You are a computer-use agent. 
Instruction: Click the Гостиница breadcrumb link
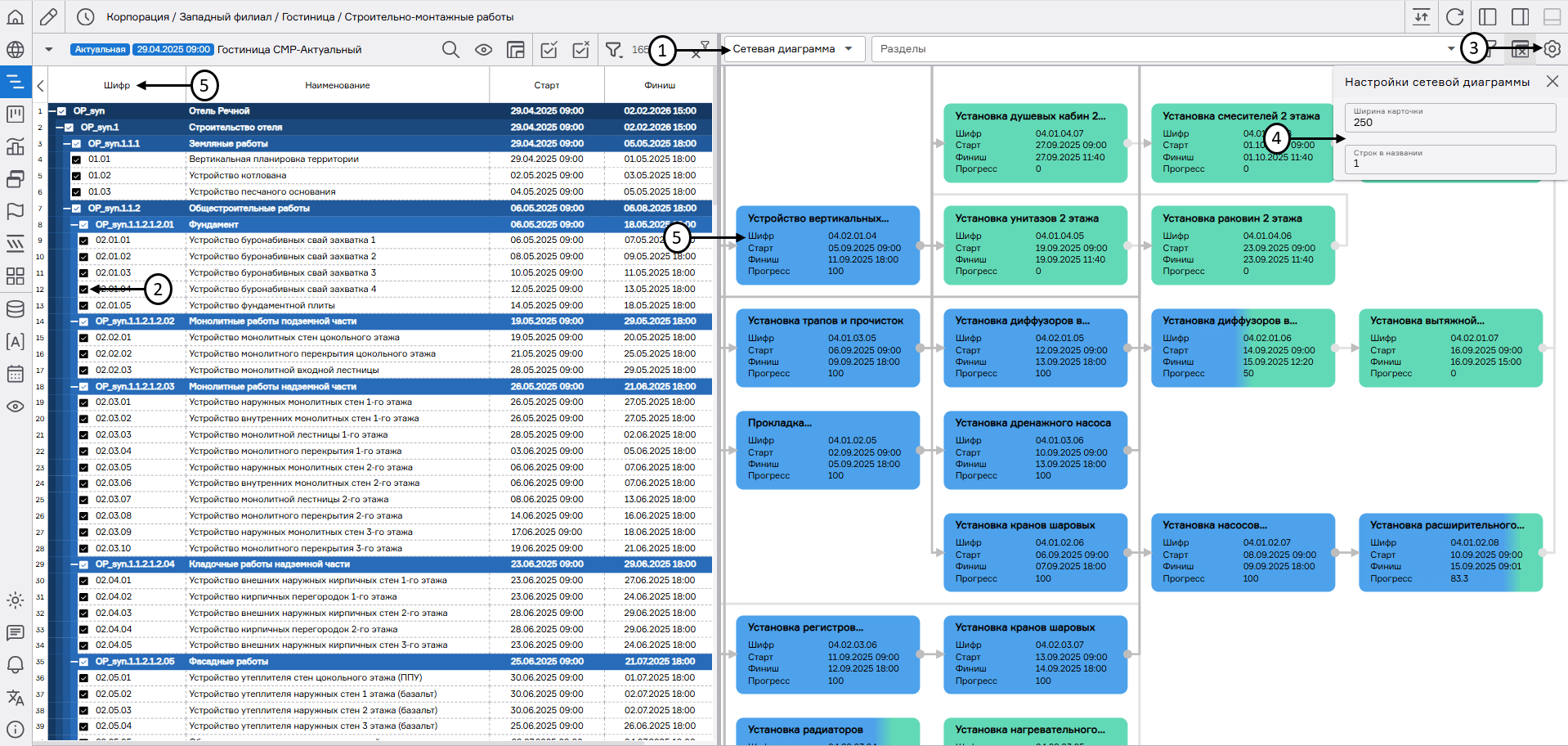click(308, 17)
